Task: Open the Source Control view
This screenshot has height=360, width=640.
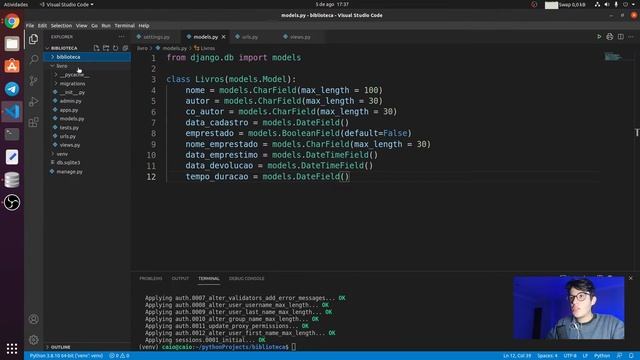Action: [33, 80]
